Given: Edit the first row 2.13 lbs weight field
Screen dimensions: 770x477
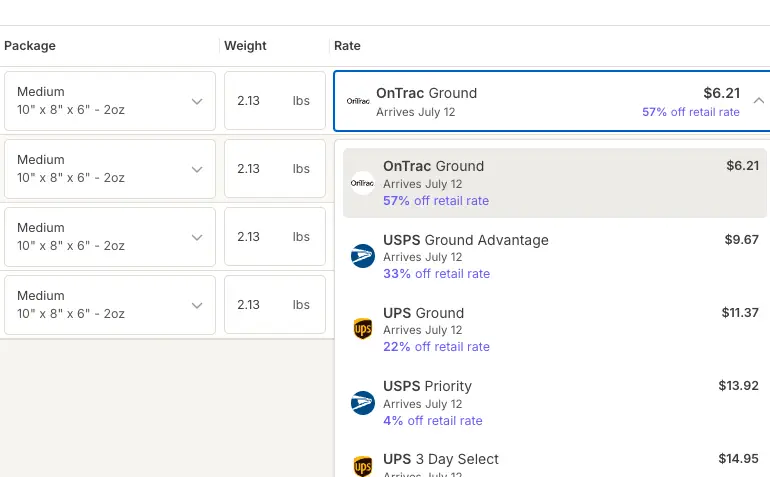Looking at the screenshot, I should (x=275, y=101).
